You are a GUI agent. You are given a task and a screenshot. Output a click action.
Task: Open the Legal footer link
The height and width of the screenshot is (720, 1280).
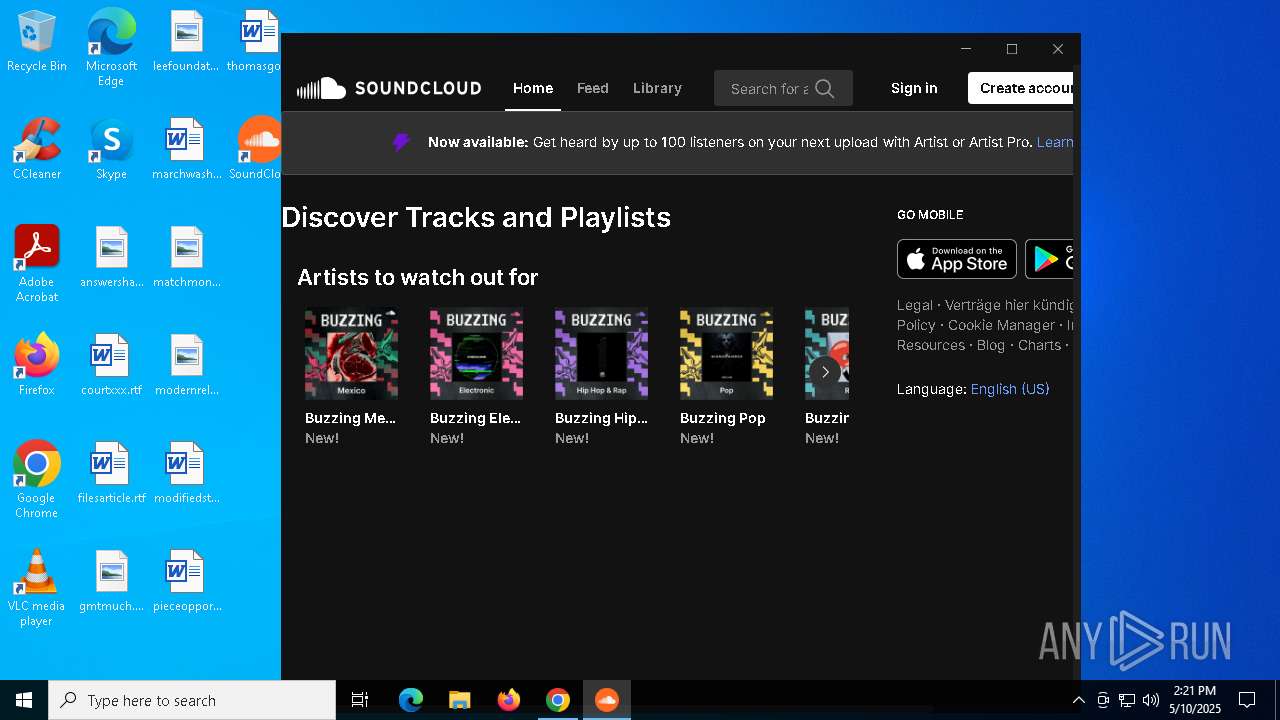[915, 305]
